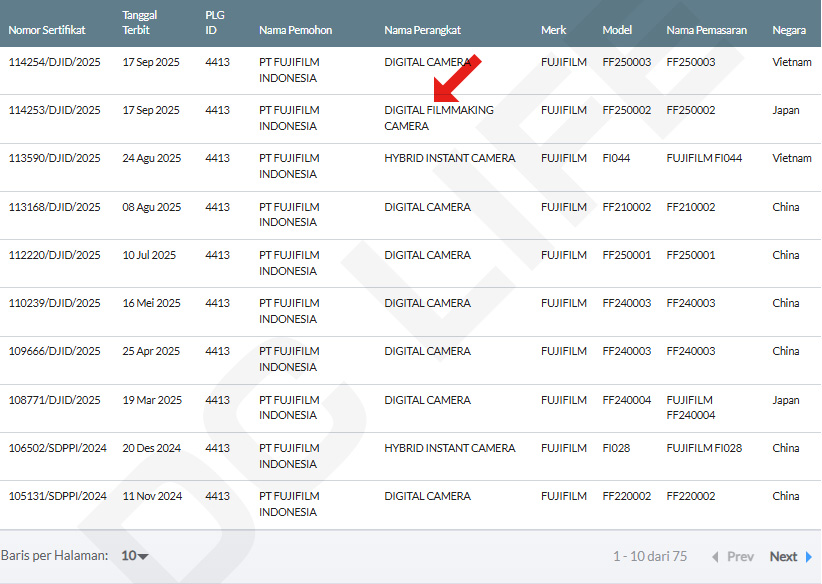Image resolution: width=822 pixels, height=584 pixels.
Task: Select the Nama Pemasaran column header
Action: pos(706,30)
